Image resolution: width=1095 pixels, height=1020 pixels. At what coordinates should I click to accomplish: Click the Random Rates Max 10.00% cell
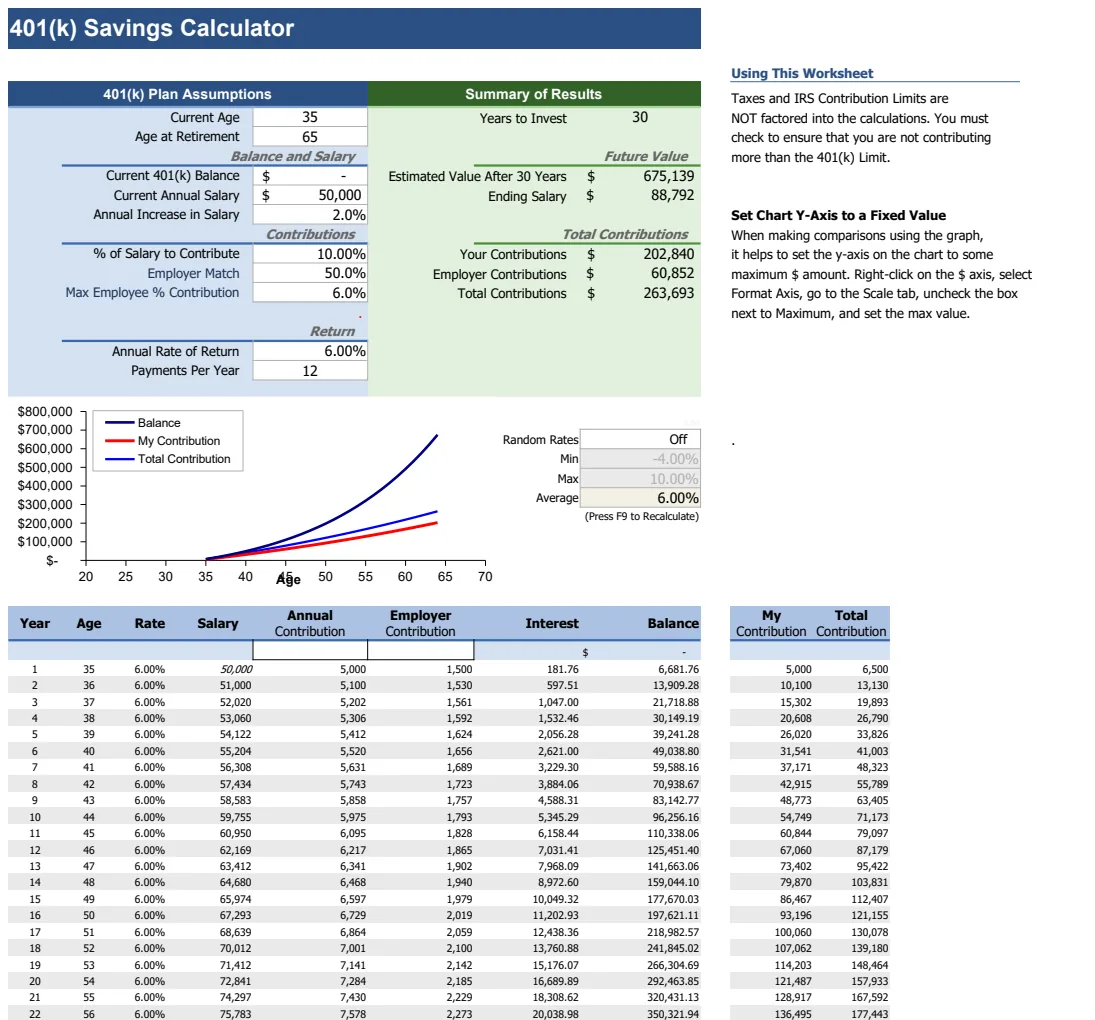[640, 478]
